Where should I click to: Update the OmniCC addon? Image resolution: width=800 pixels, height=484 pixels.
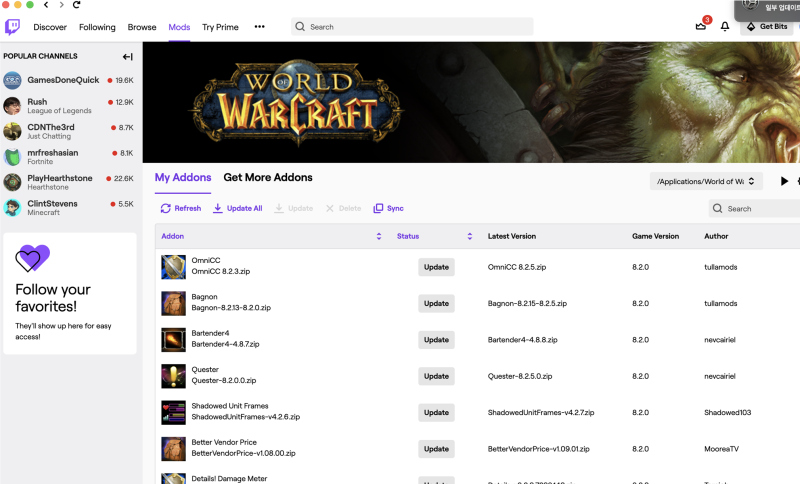(436, 267)
